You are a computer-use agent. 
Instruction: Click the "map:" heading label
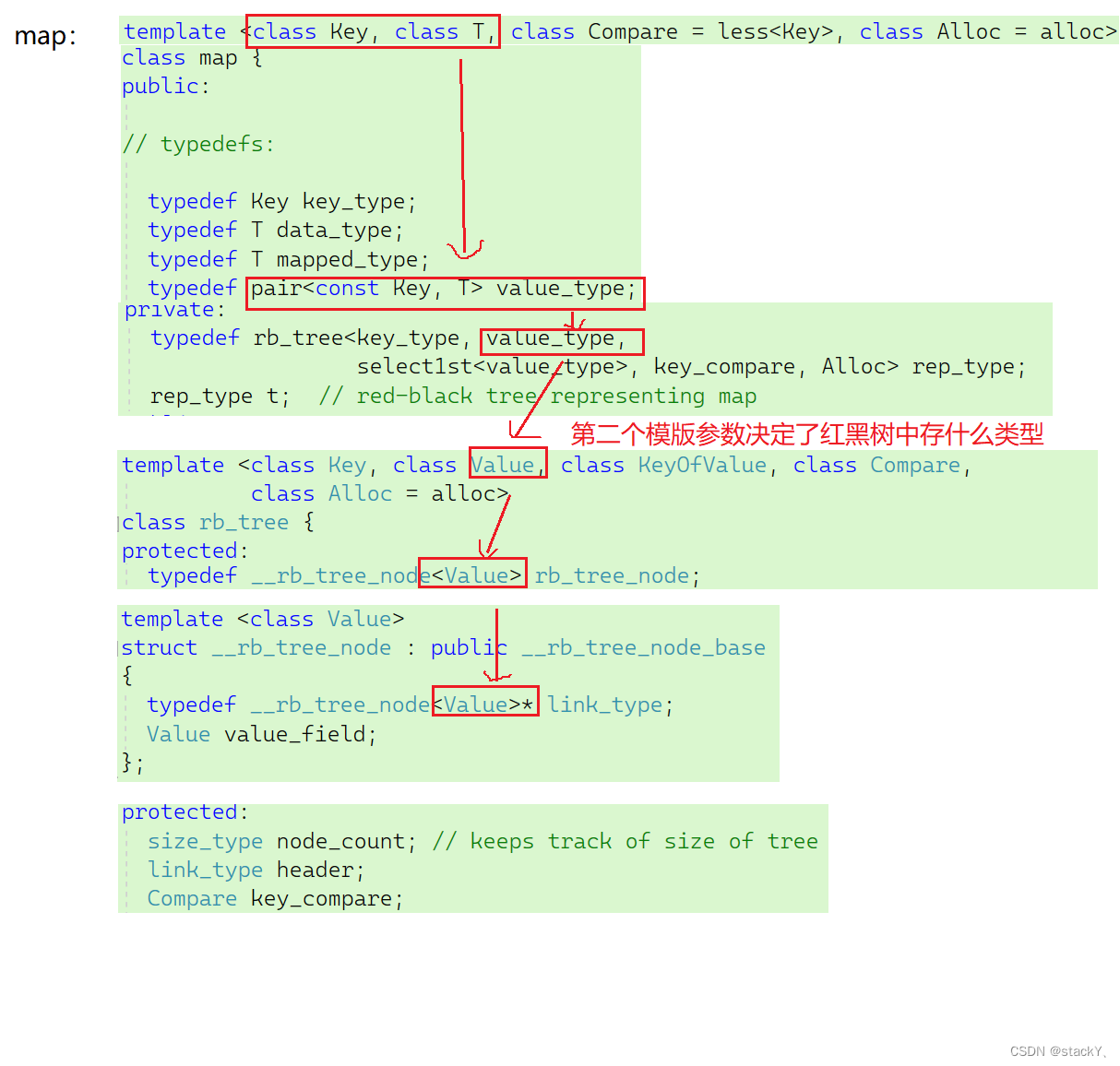coord(44,35)
